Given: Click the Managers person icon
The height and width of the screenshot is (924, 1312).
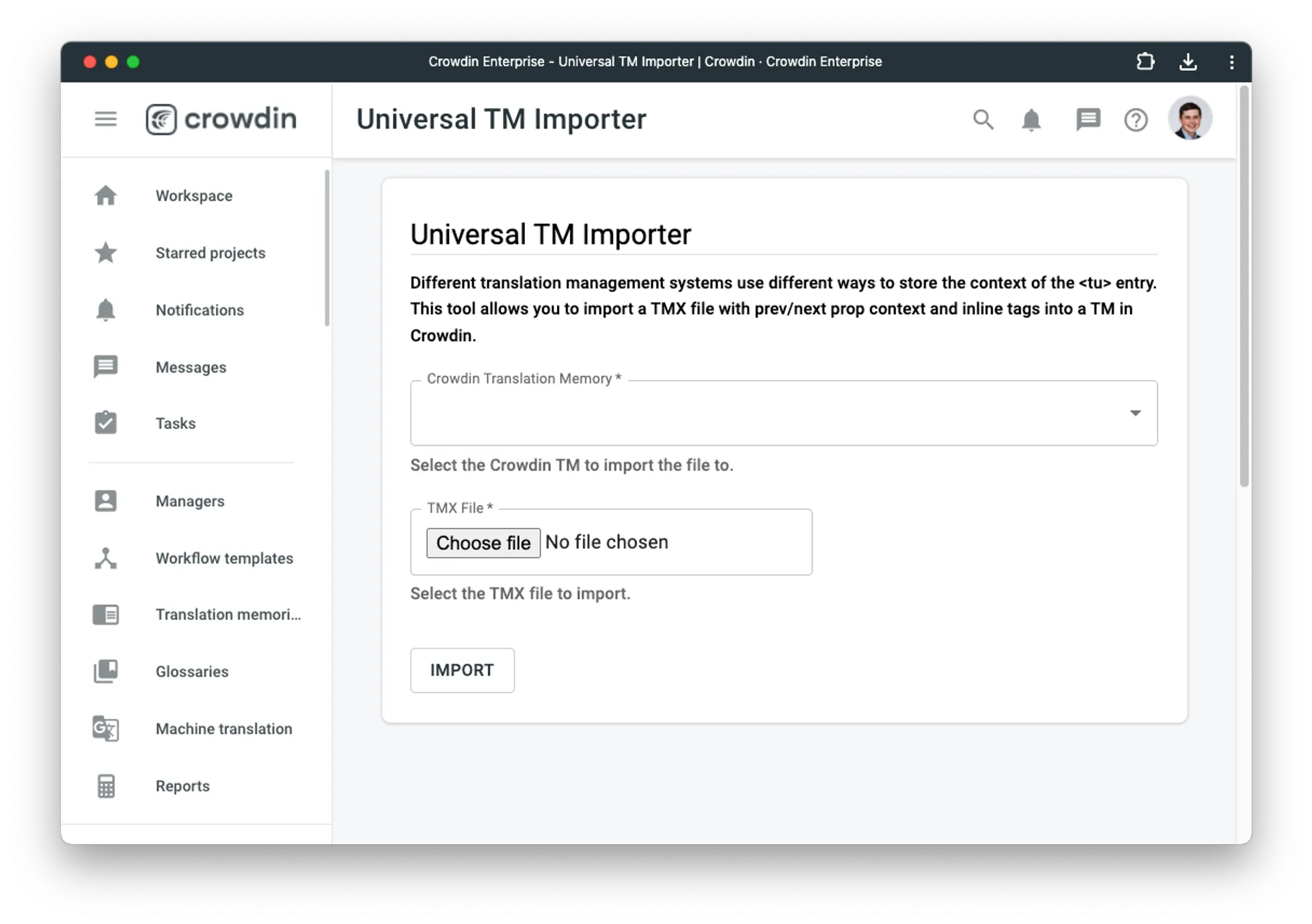Looking at the screenshot, I should [105, 501].
